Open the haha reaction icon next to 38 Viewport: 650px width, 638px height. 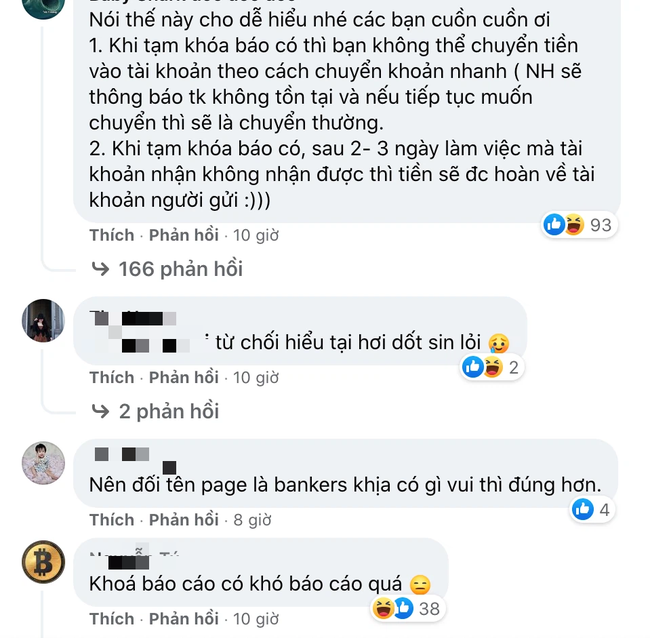coord(383,609)
